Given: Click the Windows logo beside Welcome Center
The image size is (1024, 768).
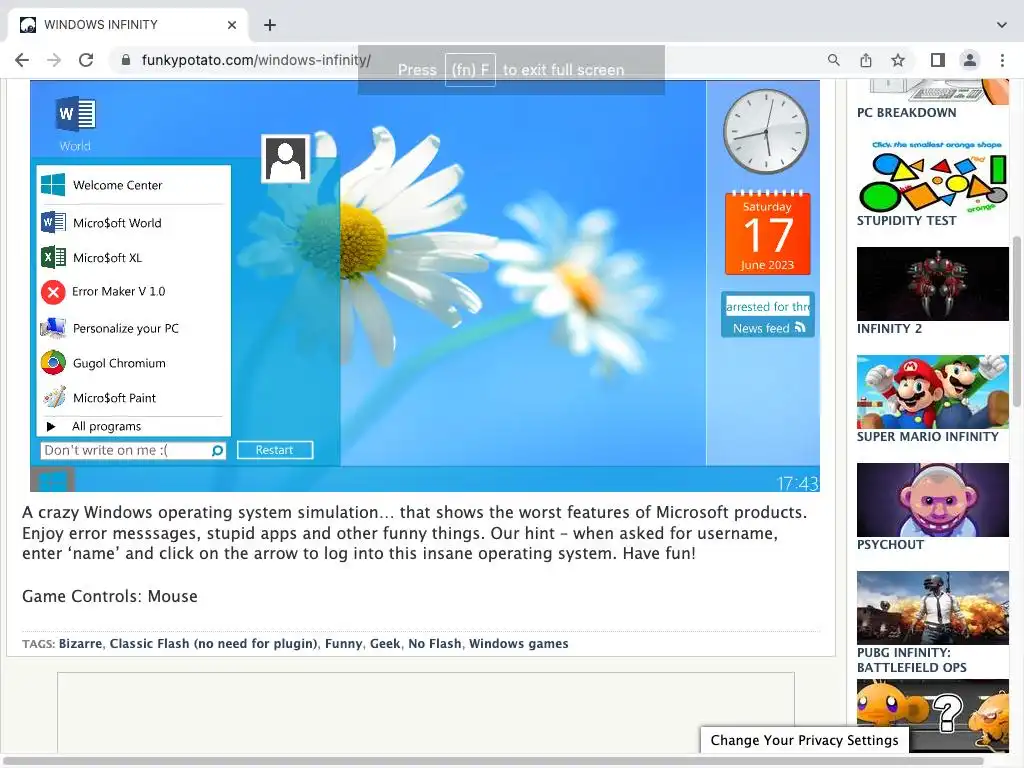Looking at the screenshot, I should pos(53,185).
